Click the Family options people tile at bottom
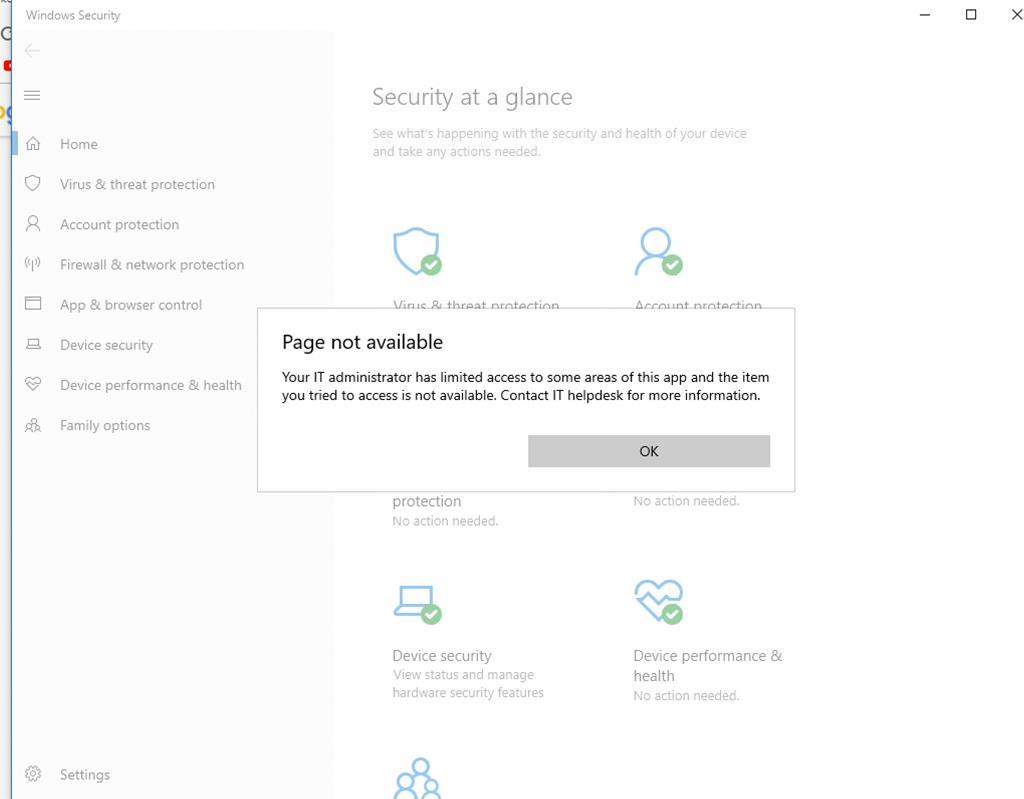This screenshot has height=799, width=1024. [417, 778]
